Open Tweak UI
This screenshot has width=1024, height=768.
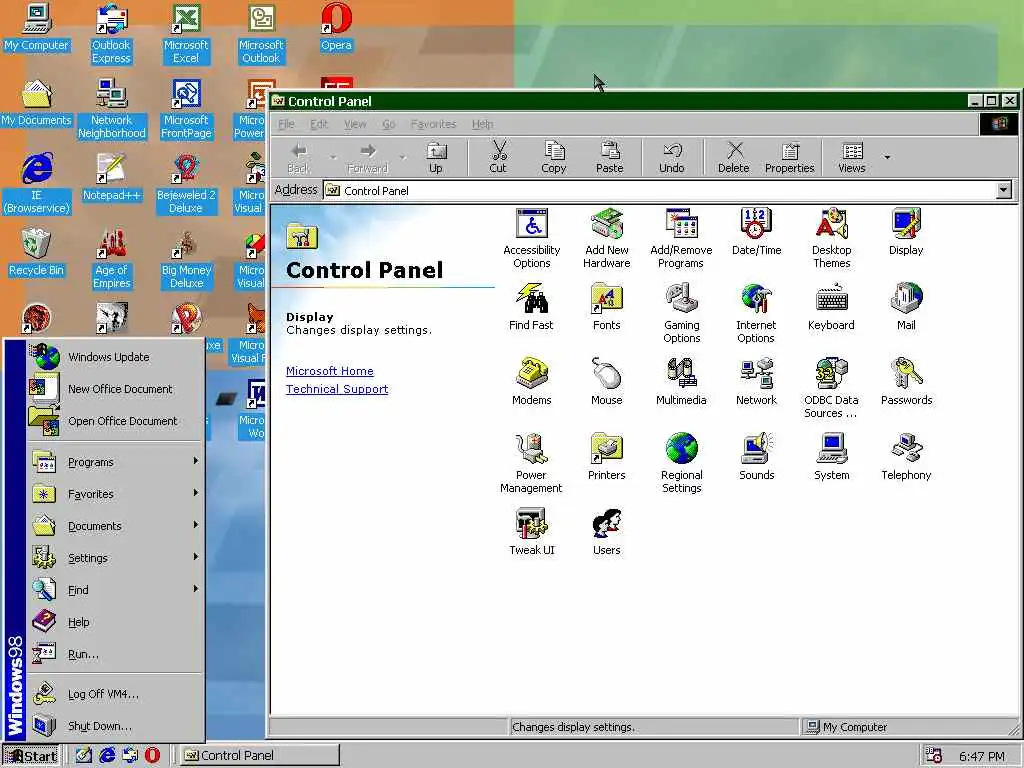click(532, 532)
